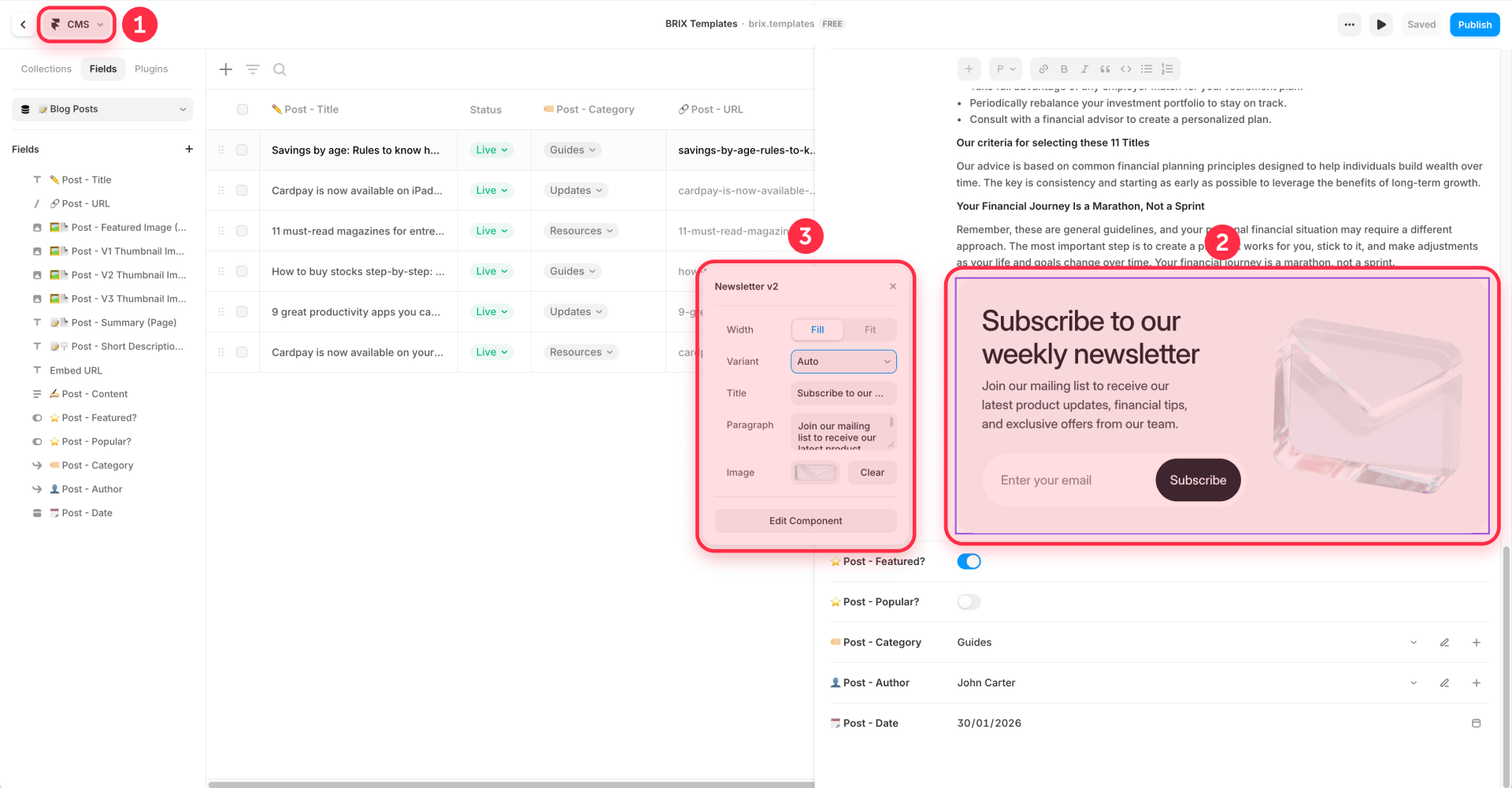Viewport: 1512px width, 788px height.
Task: Add a new field with plus icon
Action: point(189,149)
